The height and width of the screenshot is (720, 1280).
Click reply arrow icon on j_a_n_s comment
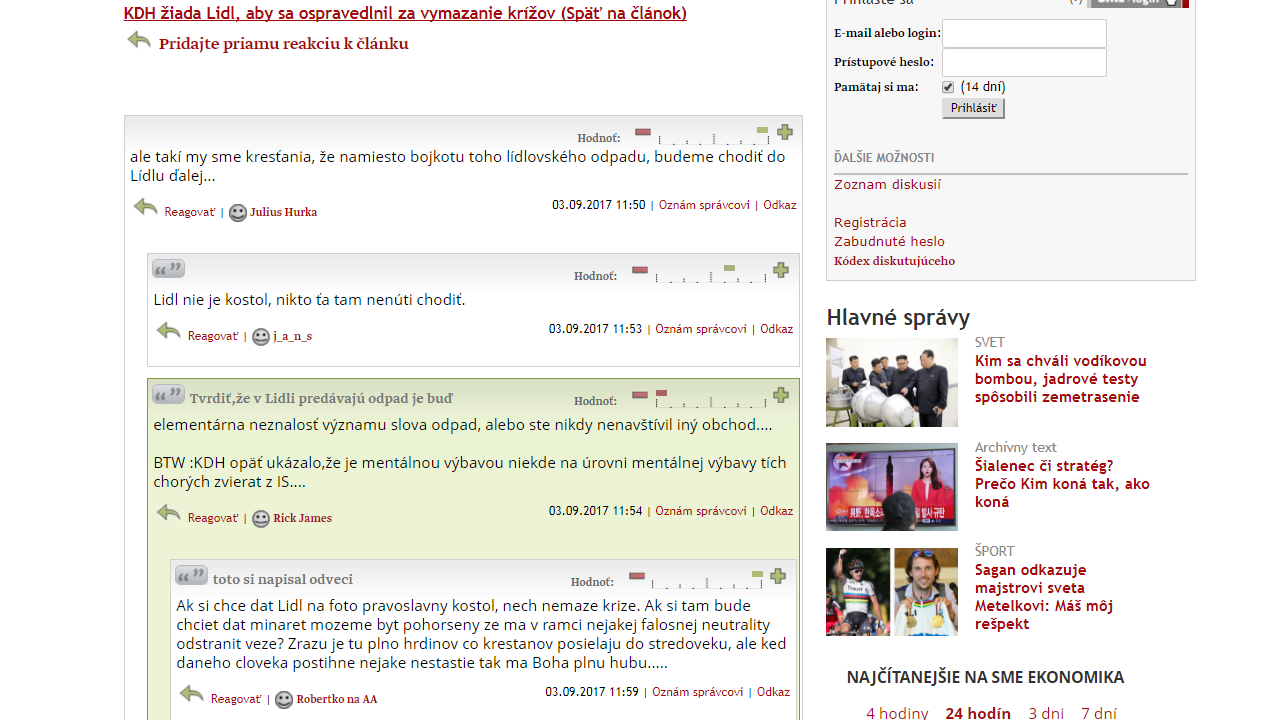pyautogui.click(x=169, y=331)
